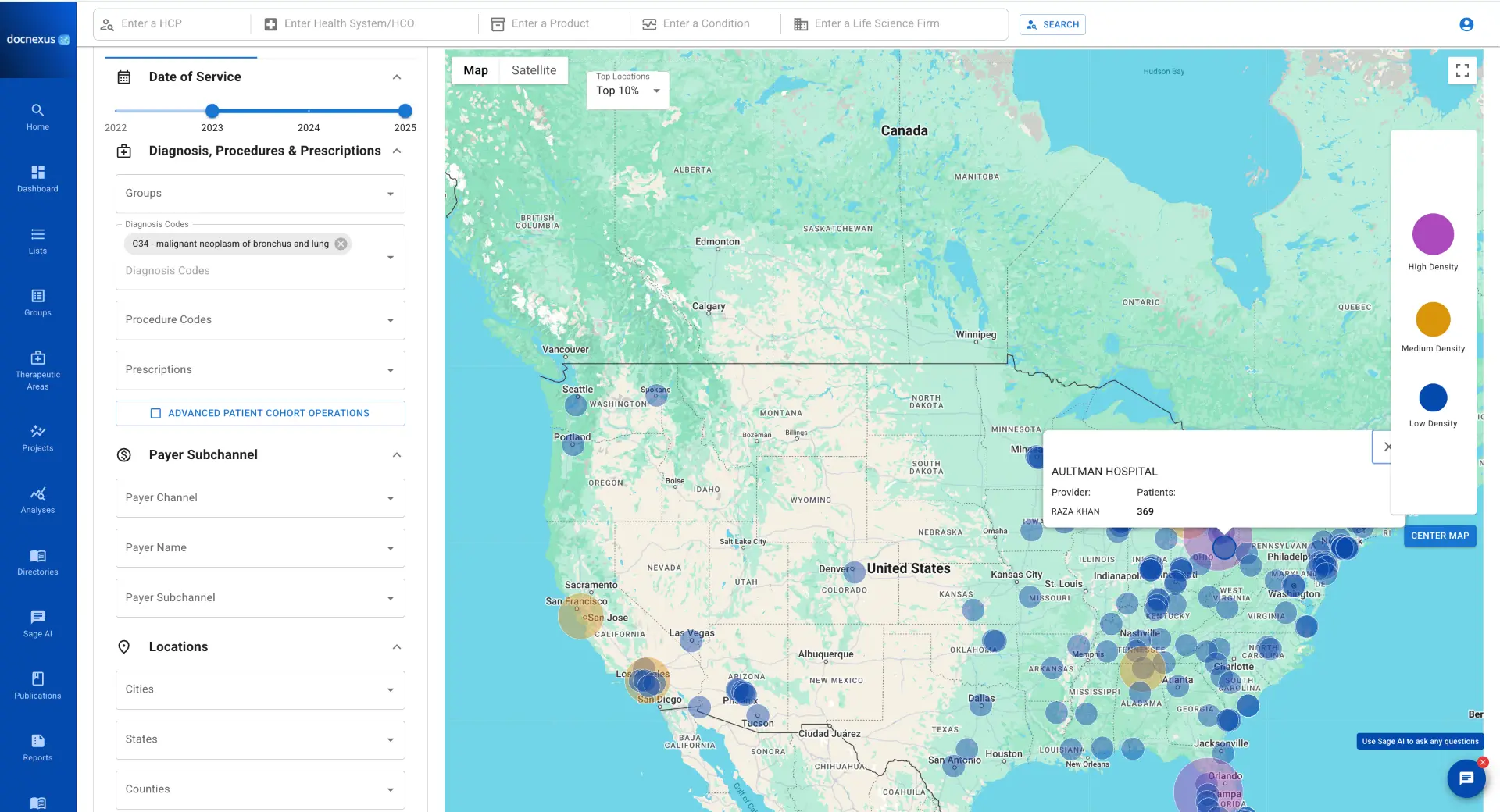
Task: Open Directories from the sidebar
Action: point(37,562)
